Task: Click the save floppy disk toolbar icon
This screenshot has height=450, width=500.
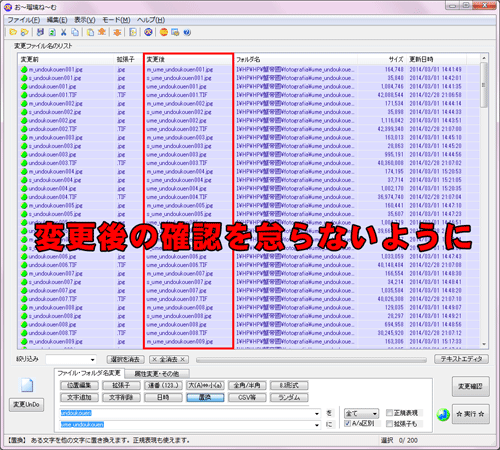Action: 40,32
